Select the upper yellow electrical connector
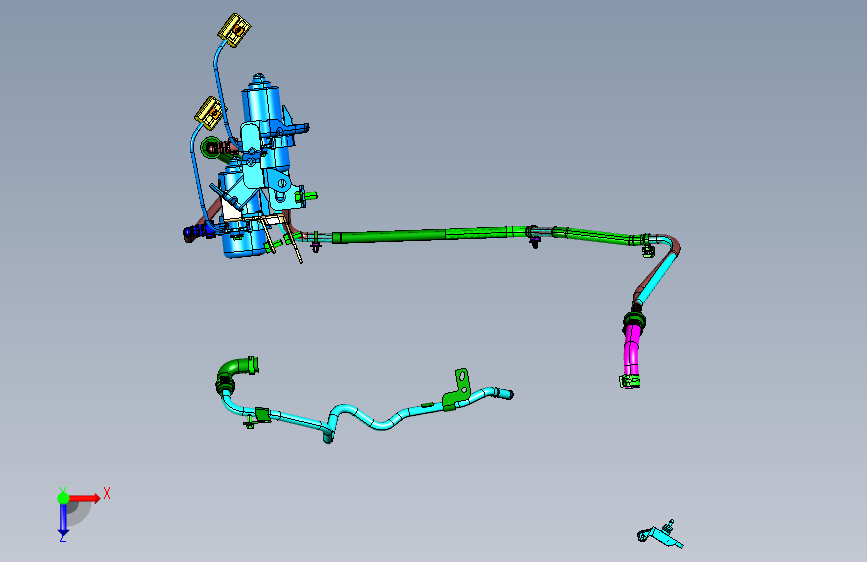Viewport: 867px width, 562px height. click(x=234, y=30)
